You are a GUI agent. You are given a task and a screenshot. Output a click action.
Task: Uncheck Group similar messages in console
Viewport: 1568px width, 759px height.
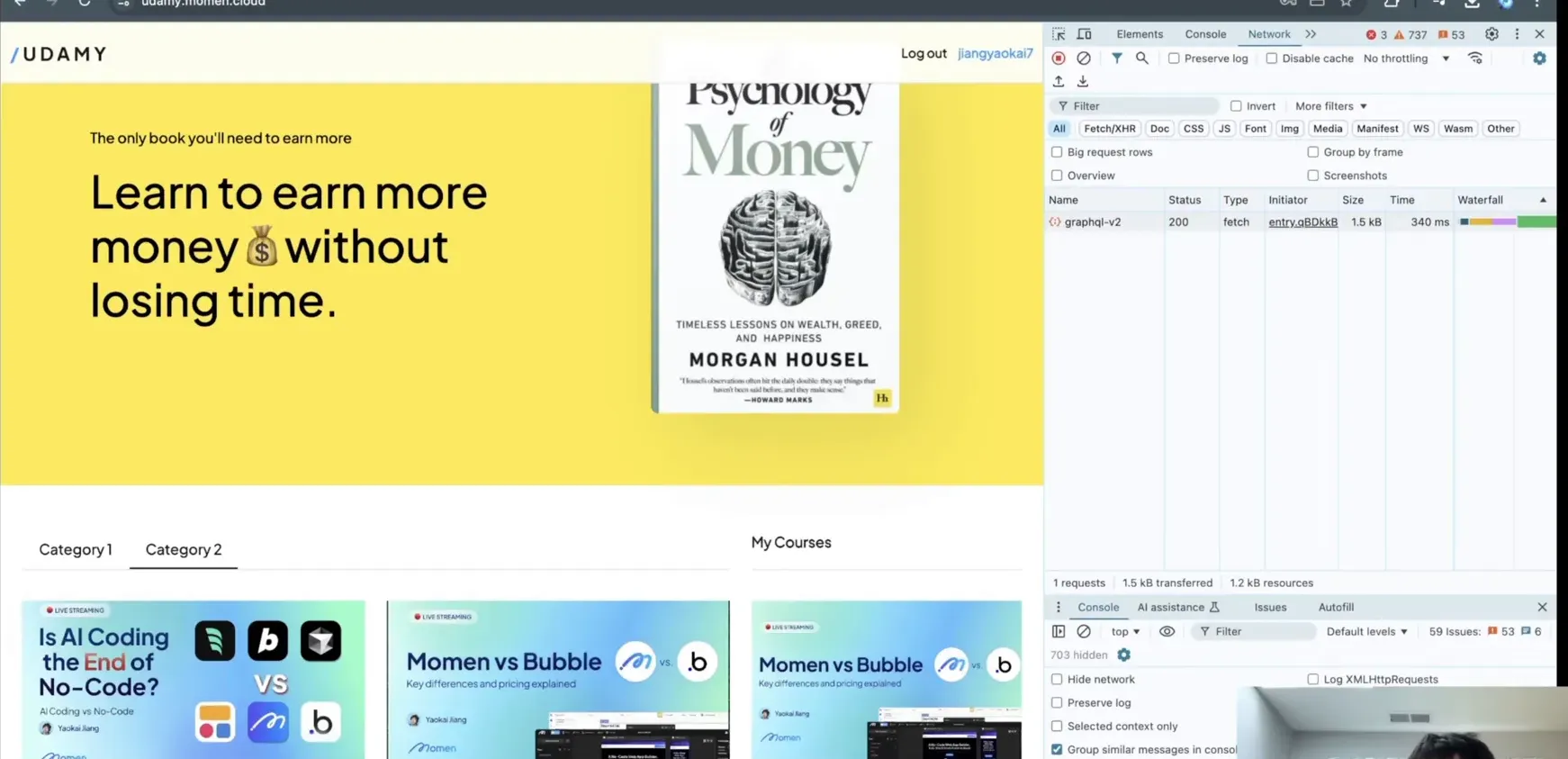tap(1057, 750)
